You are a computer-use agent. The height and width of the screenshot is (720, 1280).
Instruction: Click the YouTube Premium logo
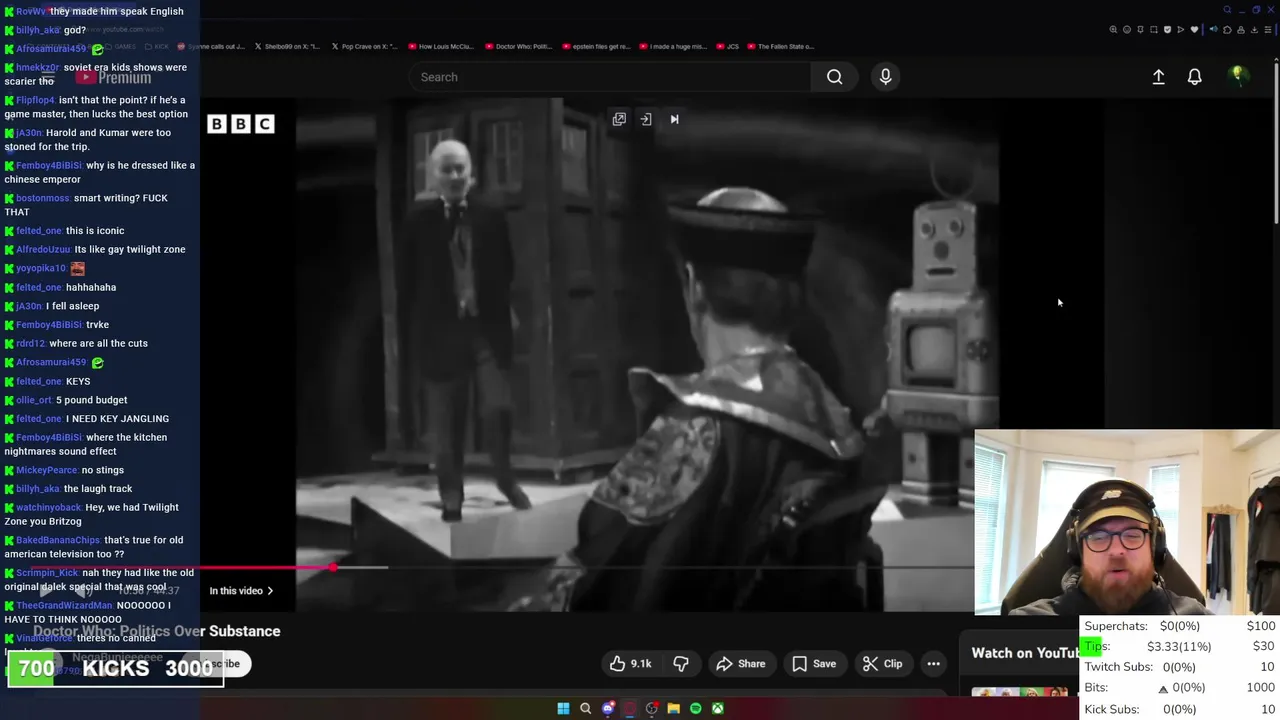pos(113,77)
